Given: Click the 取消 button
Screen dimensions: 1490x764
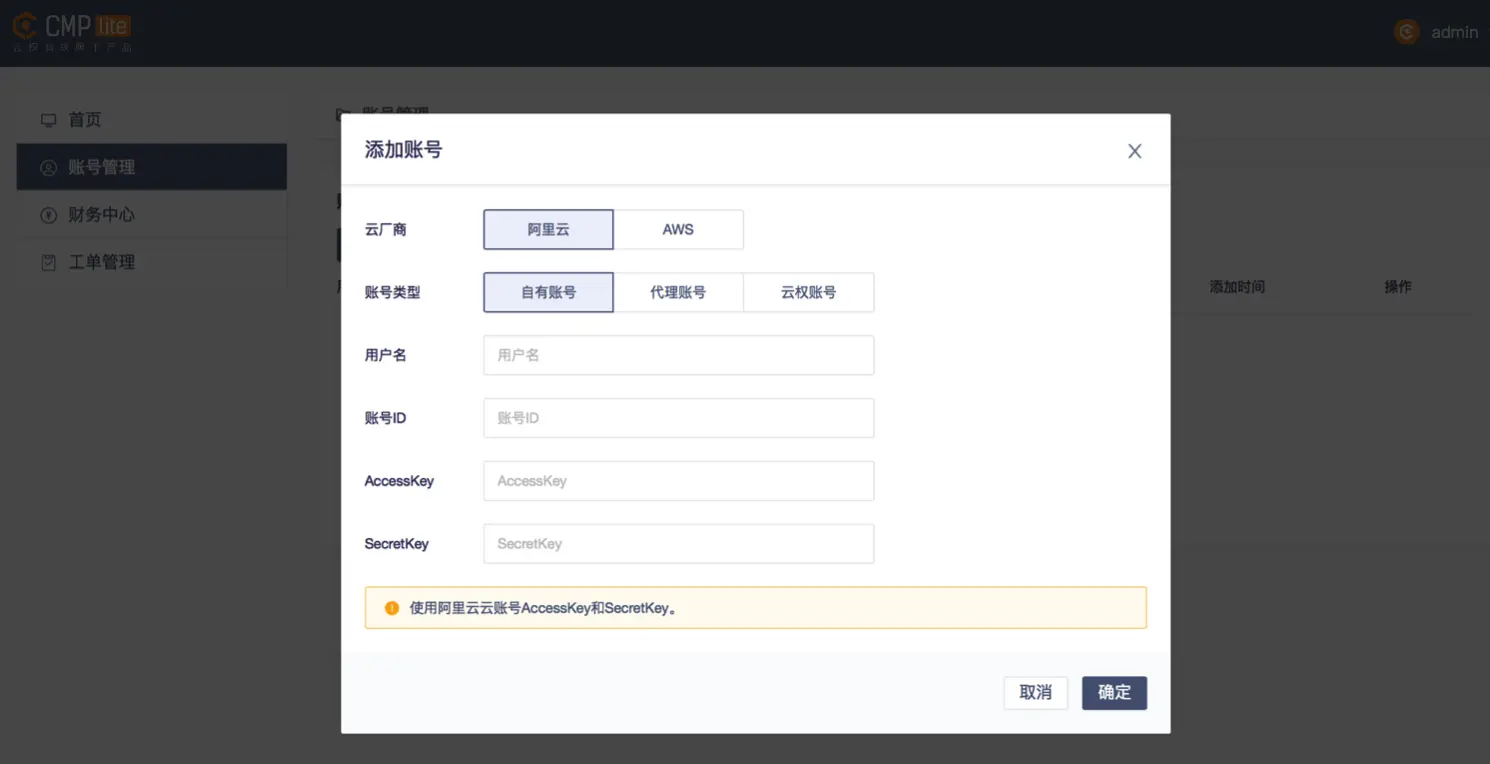Looking at the screenshot, I should (x=1035, y=693).
